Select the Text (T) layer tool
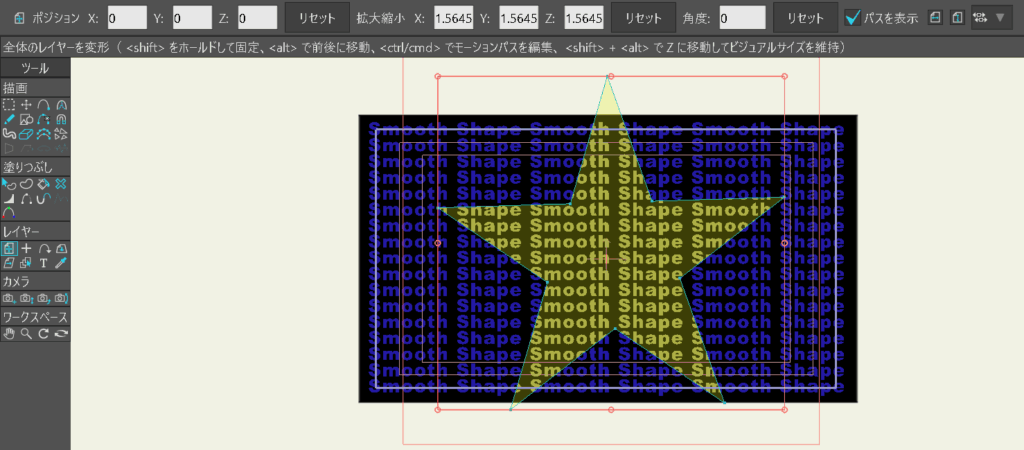 point(43,263)
